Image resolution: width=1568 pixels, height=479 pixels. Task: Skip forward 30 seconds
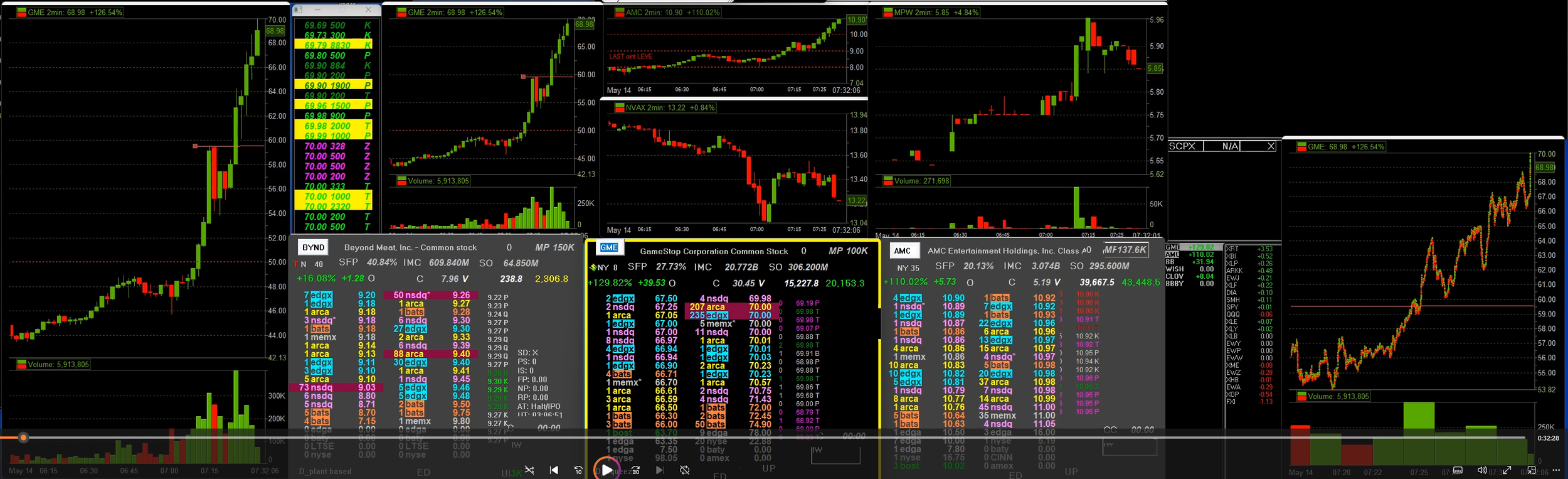click(635, 470)
